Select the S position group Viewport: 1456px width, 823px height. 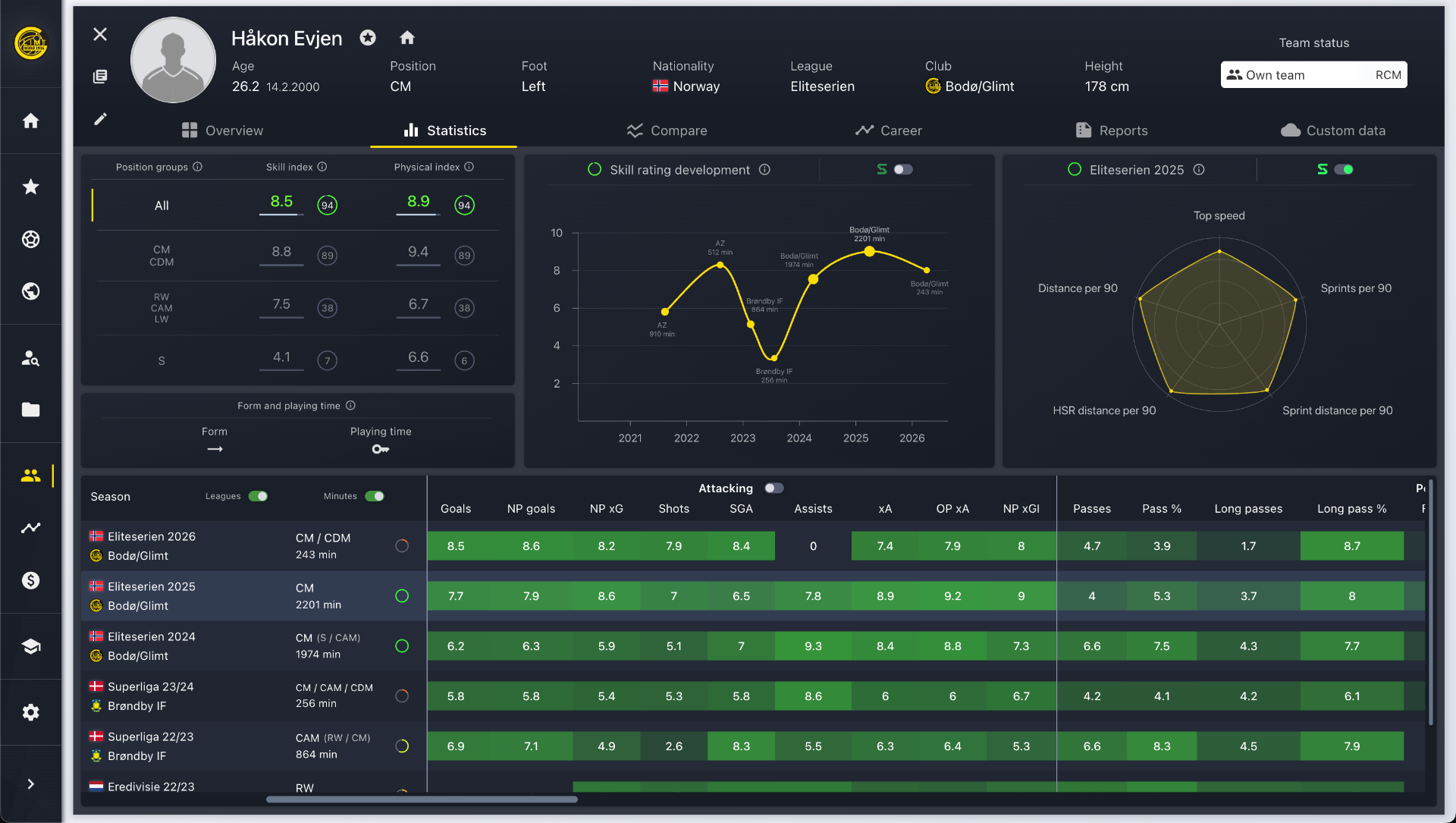297,360
